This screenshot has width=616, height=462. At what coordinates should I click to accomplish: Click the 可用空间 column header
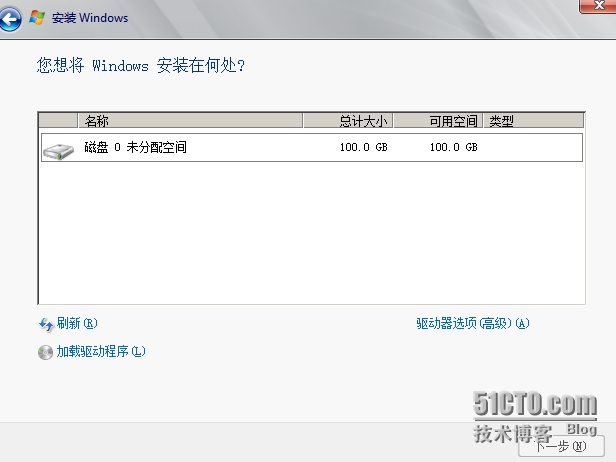click(x=438, y=121)
